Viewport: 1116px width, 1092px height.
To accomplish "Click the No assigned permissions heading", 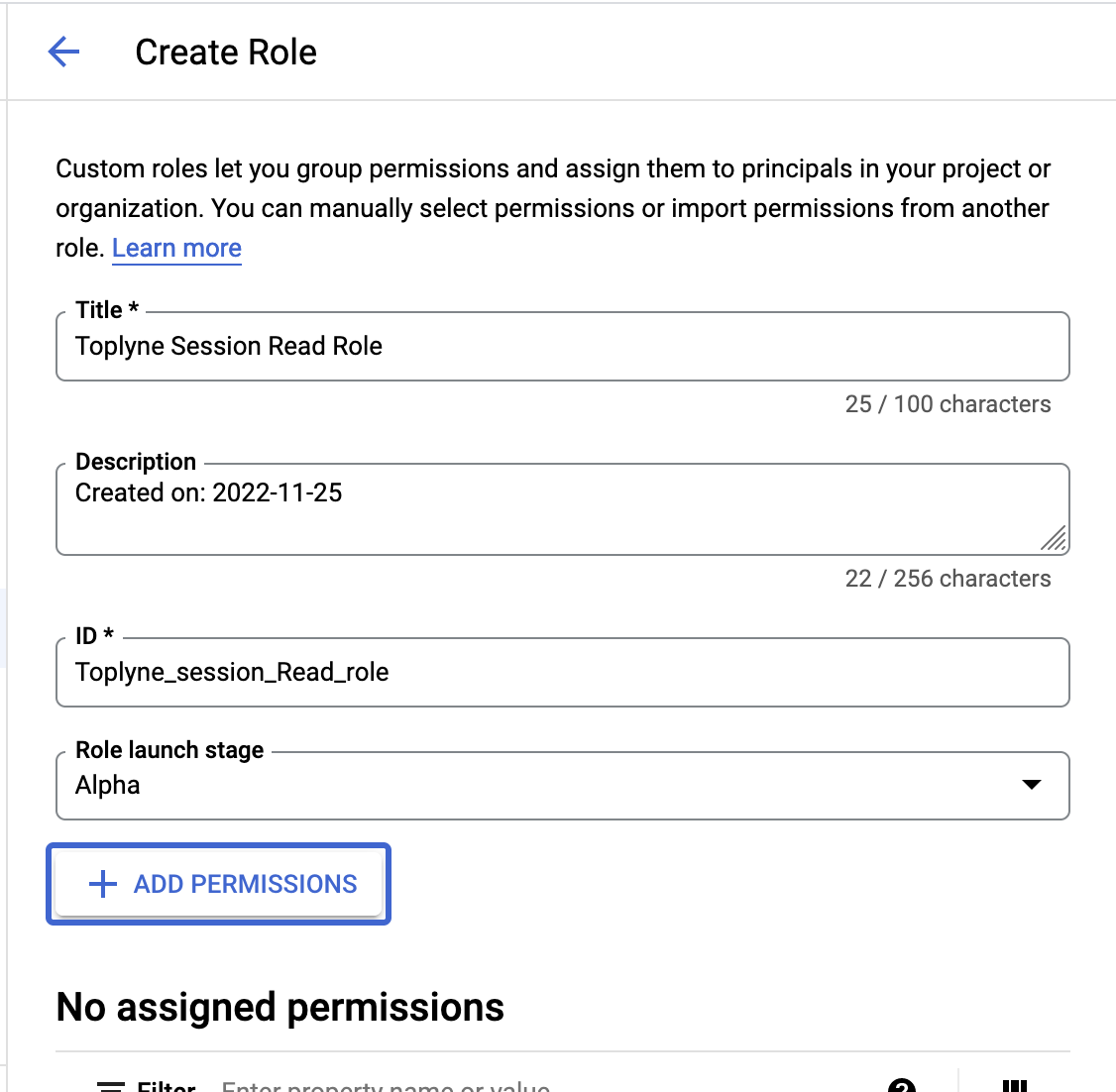I will coord(279,1008).
